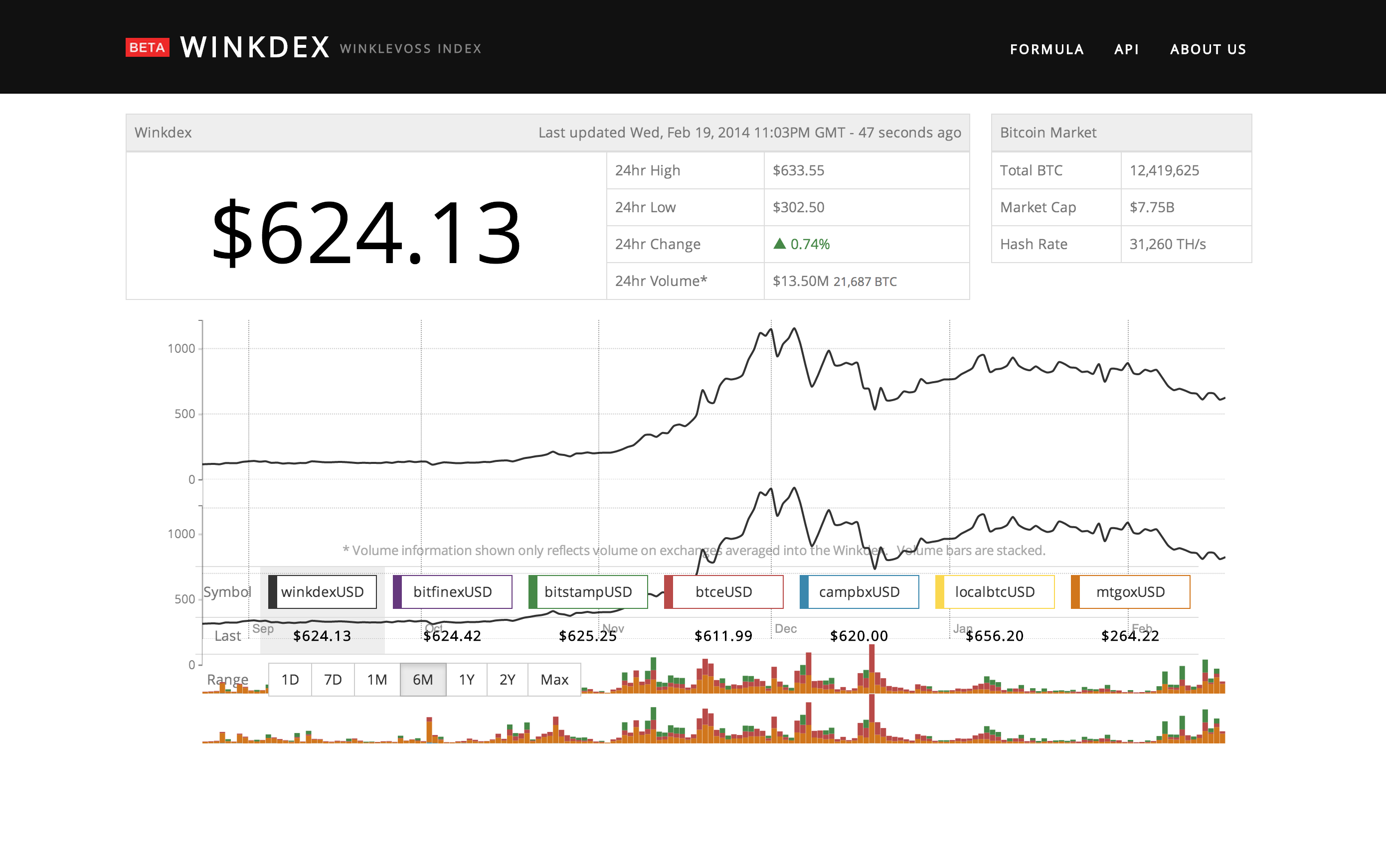This screenshot has width=1386, height=868.
Task: Toggle the bitfinexUSD symbol
Action: [x=452, y=592]
